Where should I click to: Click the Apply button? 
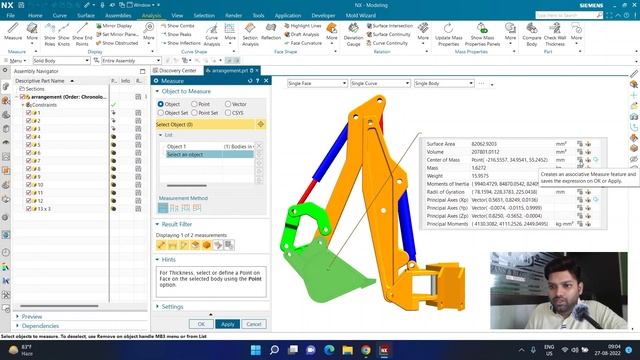point(228,324)
